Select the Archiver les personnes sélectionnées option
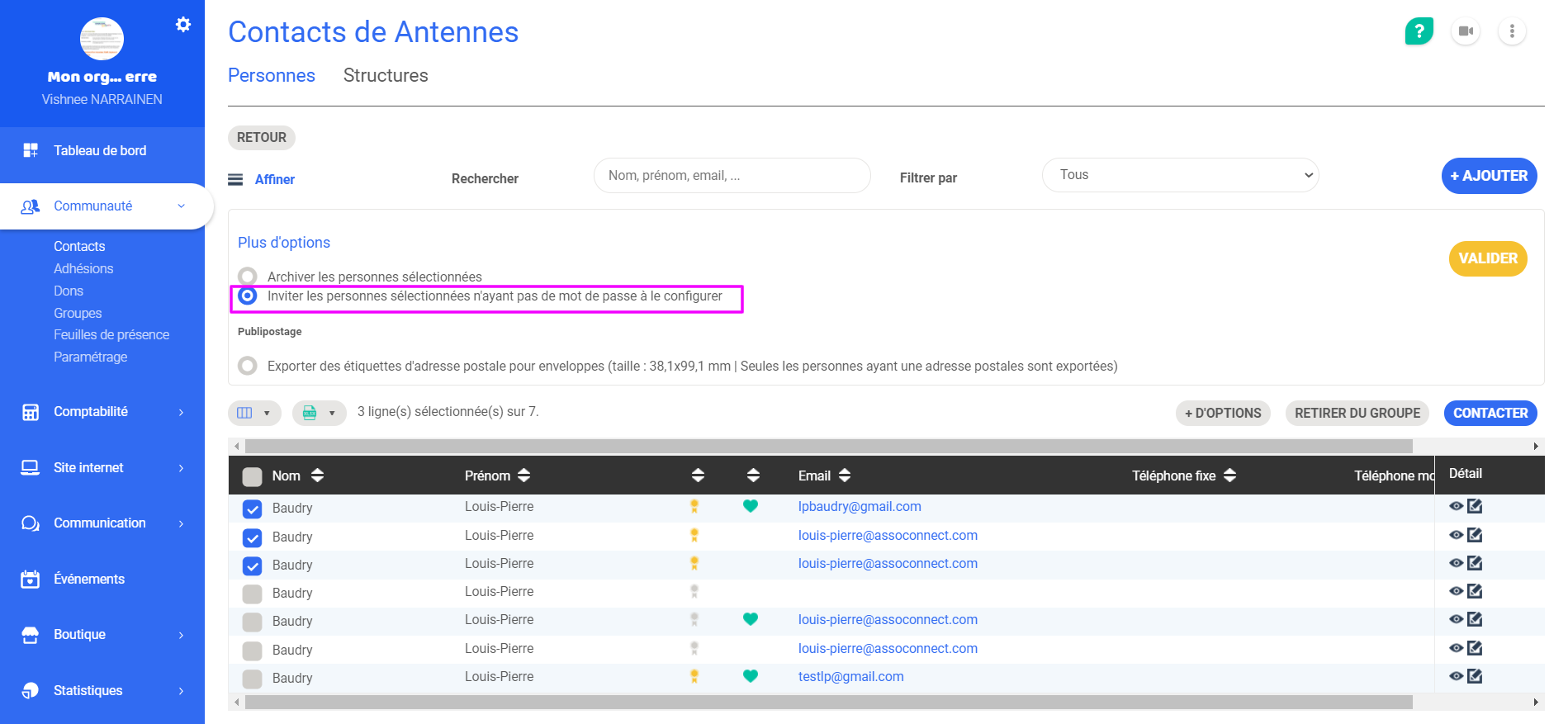The height and width of the screenshot is (724, 1568). [248, 276]
